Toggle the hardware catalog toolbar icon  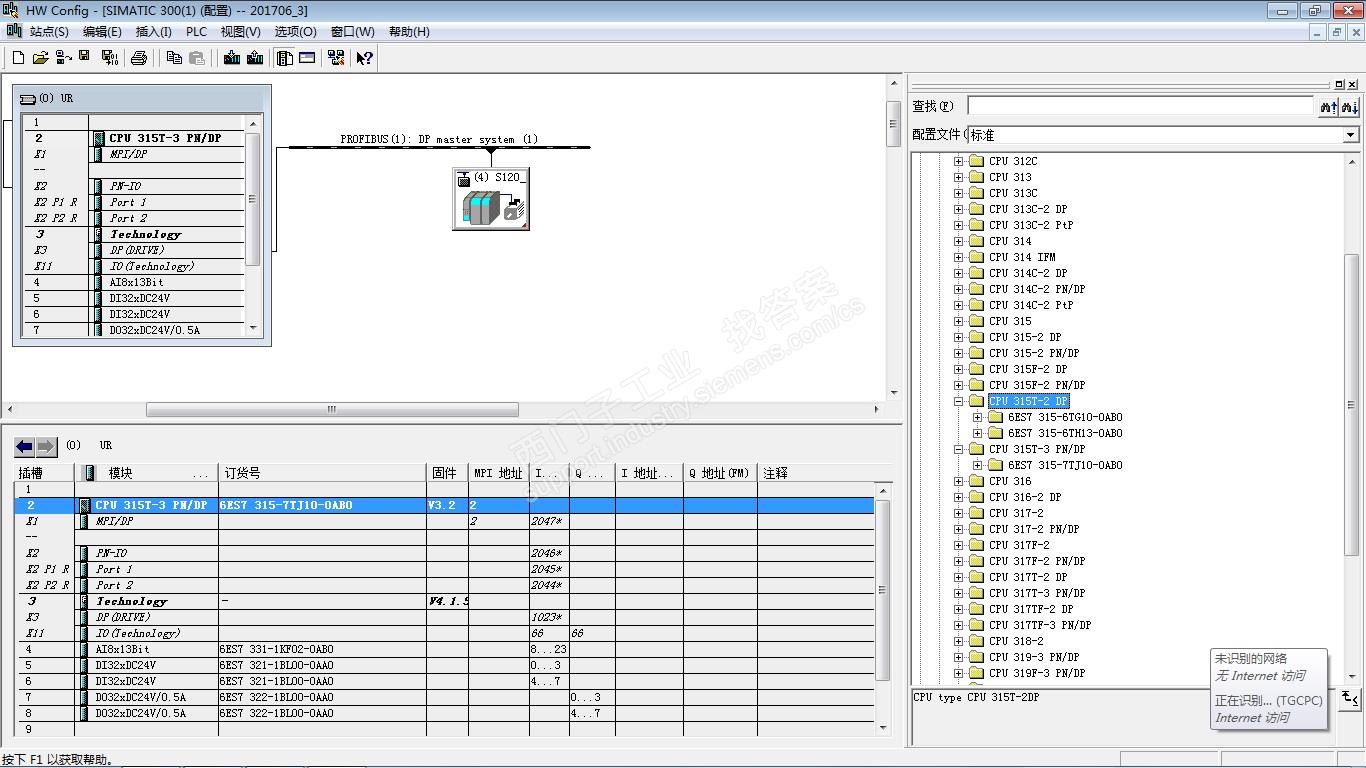pyautogui.click(x=285, y=58)
